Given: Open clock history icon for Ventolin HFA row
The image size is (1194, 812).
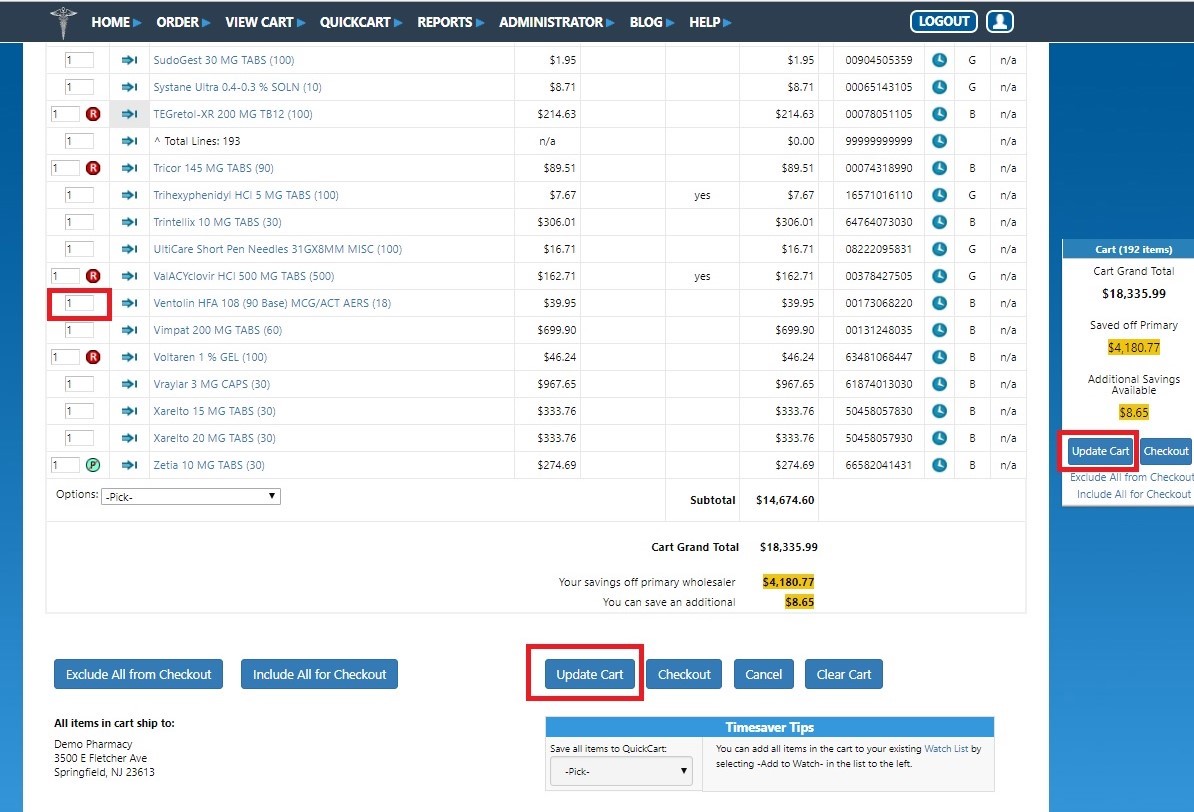Looking at the screenshot, I should tap(940, 303).
